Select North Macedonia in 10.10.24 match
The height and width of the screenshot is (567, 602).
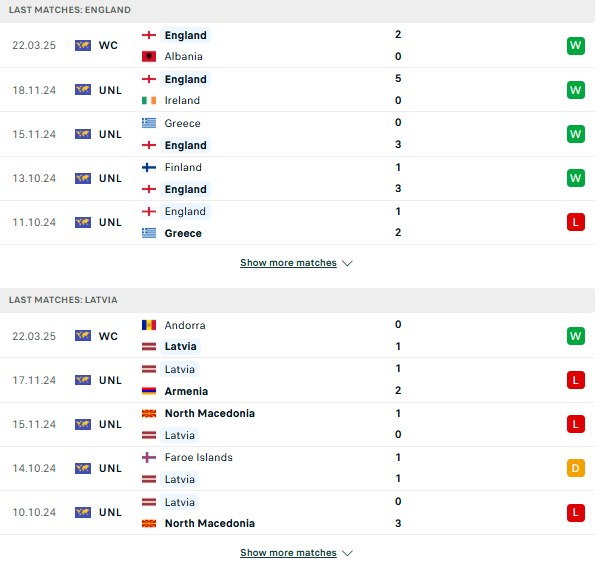(x=210, y=523)
